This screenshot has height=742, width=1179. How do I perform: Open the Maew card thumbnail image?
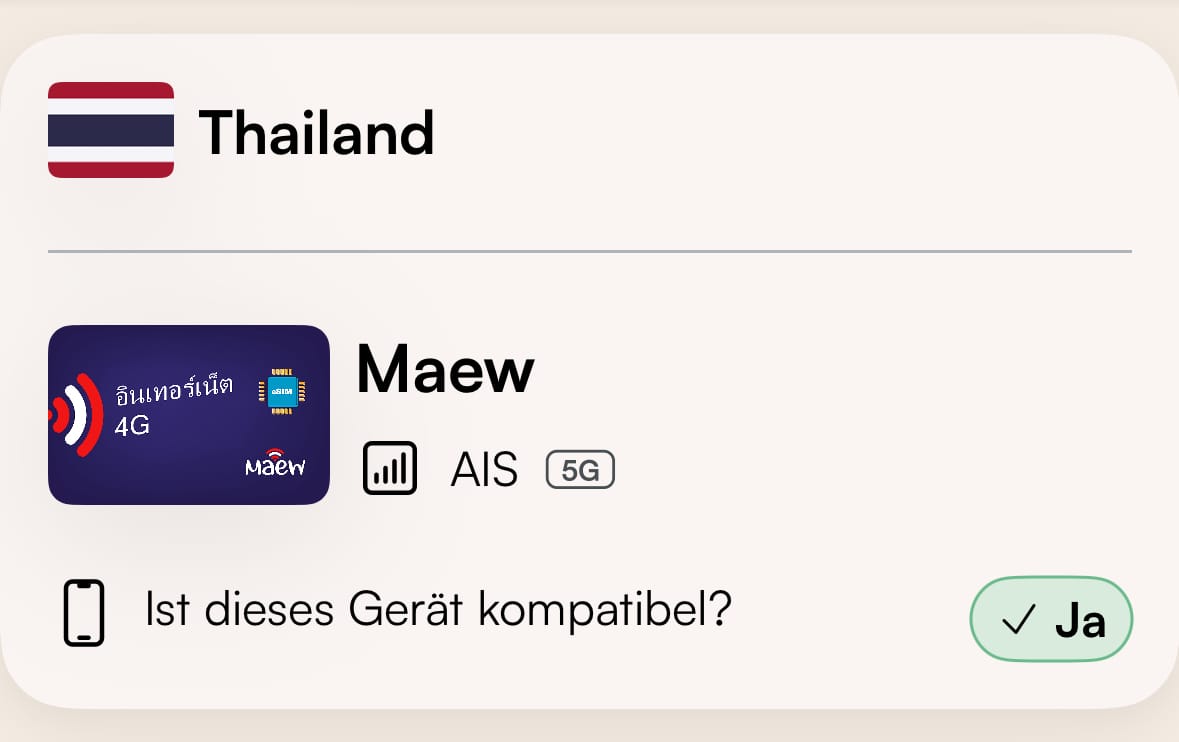pyautogui.click(x=188, y=413)
